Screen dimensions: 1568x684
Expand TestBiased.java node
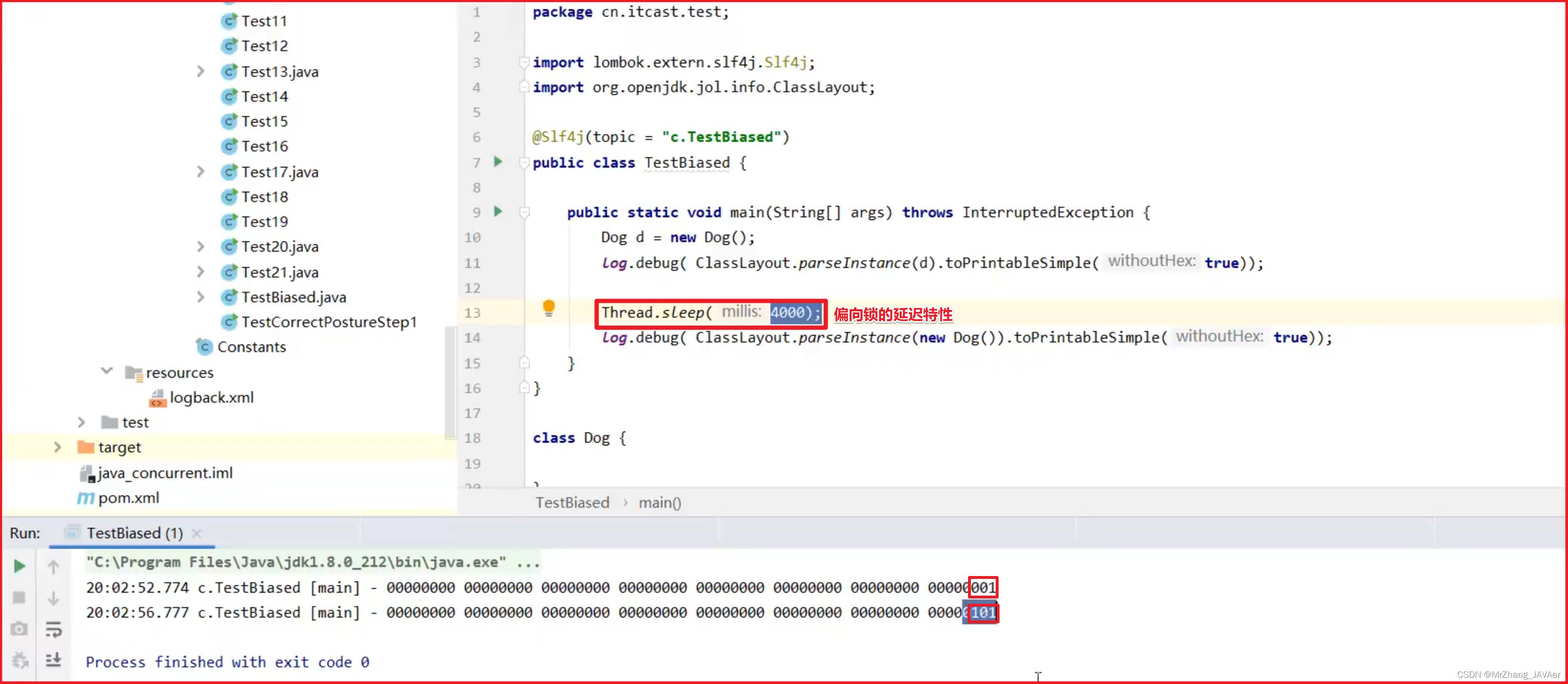point(201,297)
